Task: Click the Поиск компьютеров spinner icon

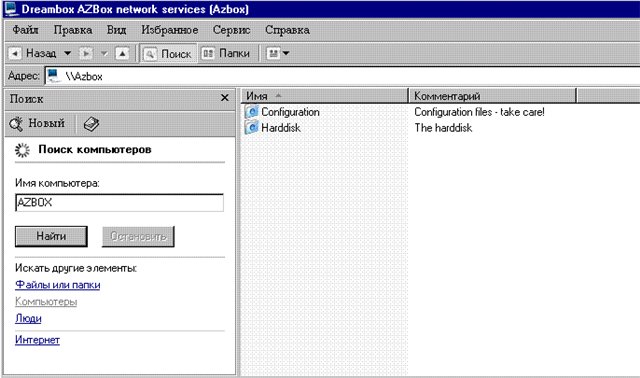Action: (x=22, y=150)
